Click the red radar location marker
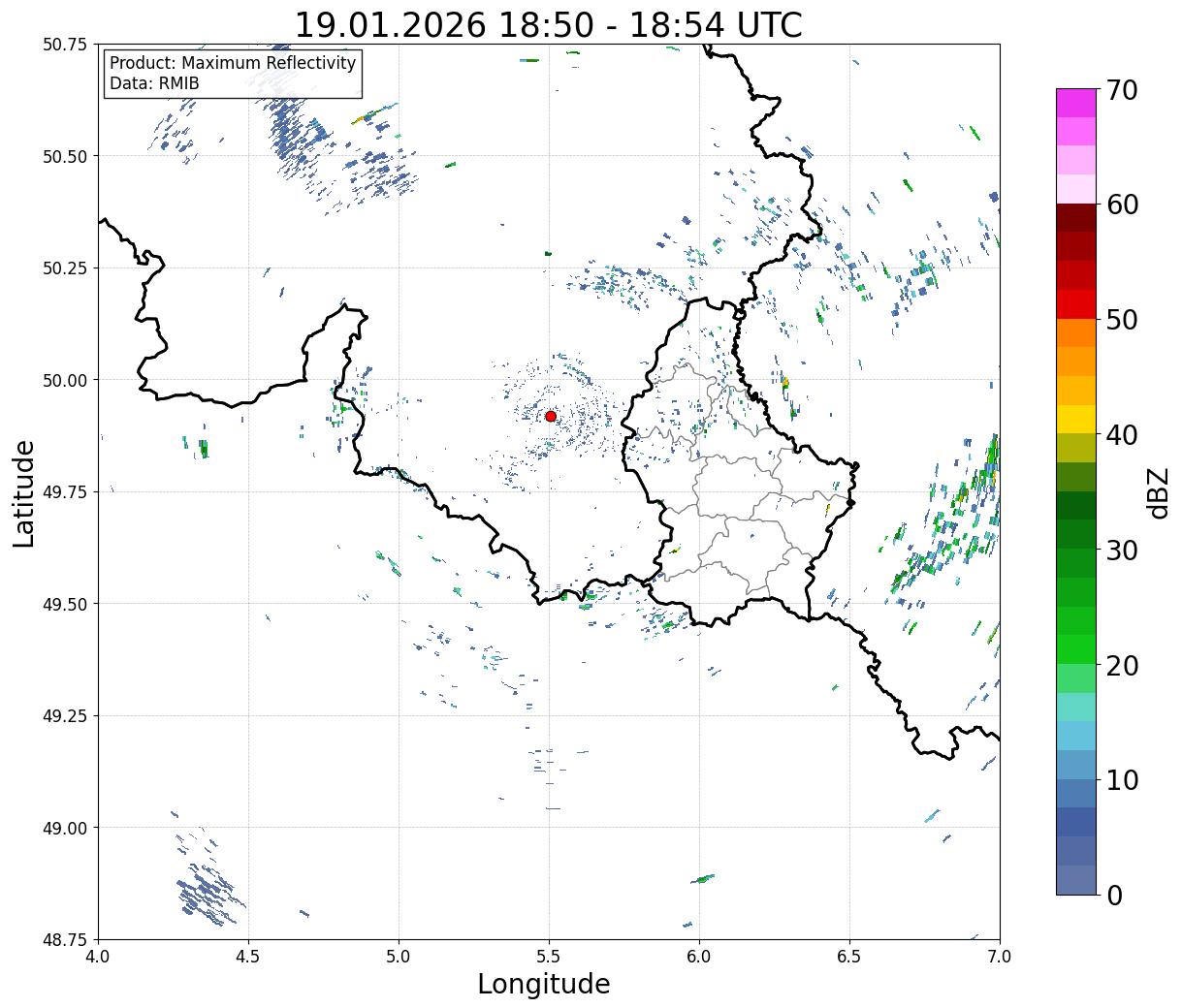1182x1008 pixels. point(551,416)
